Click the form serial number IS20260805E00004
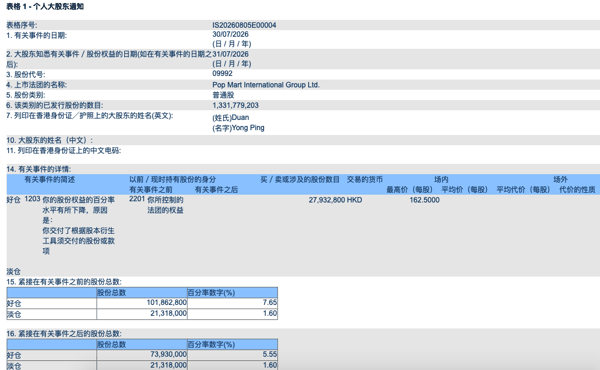Viewport: 600px width, 370px height. point(244,25)
